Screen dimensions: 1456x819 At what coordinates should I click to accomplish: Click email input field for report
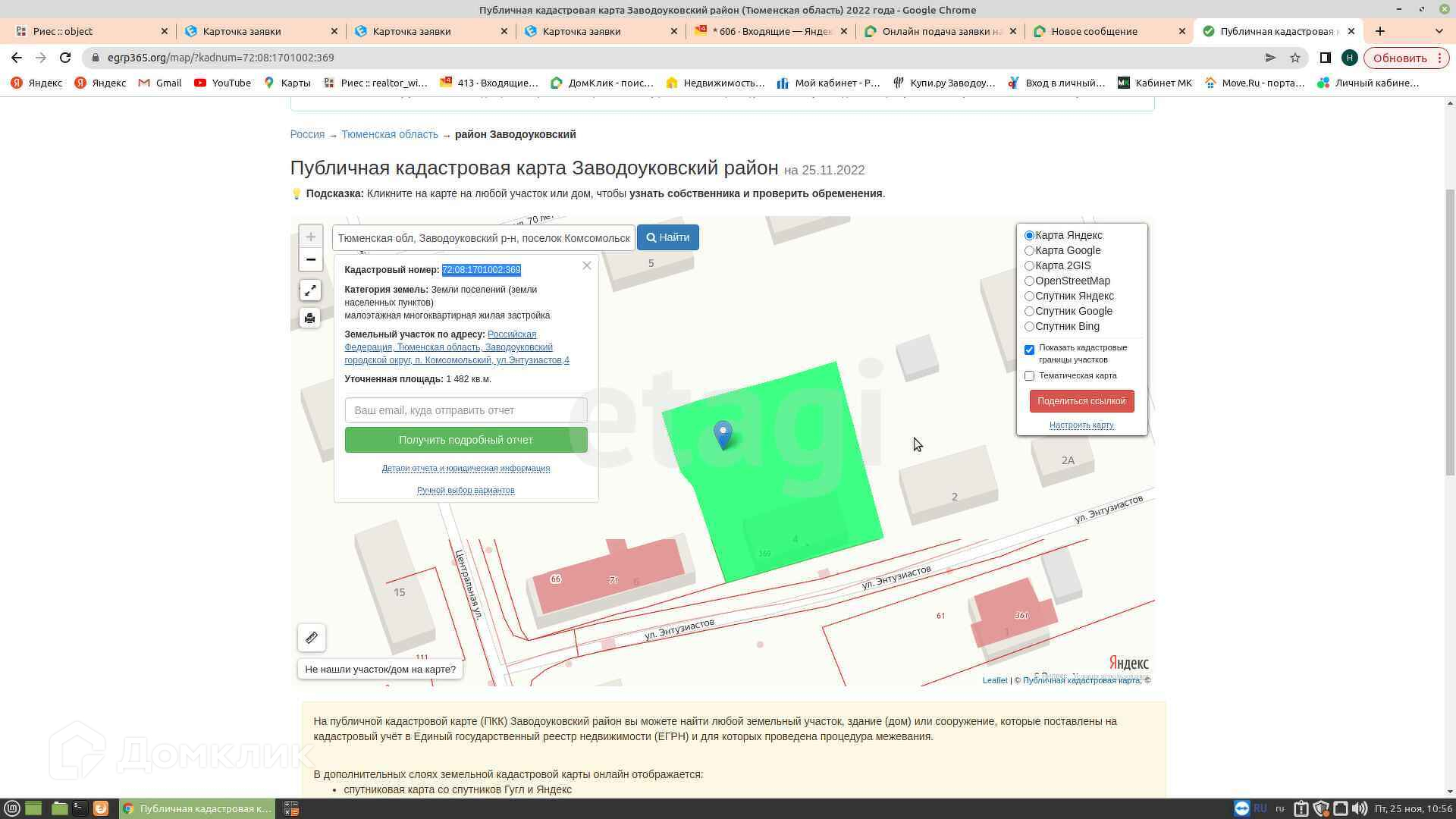[x=466, y=410]
